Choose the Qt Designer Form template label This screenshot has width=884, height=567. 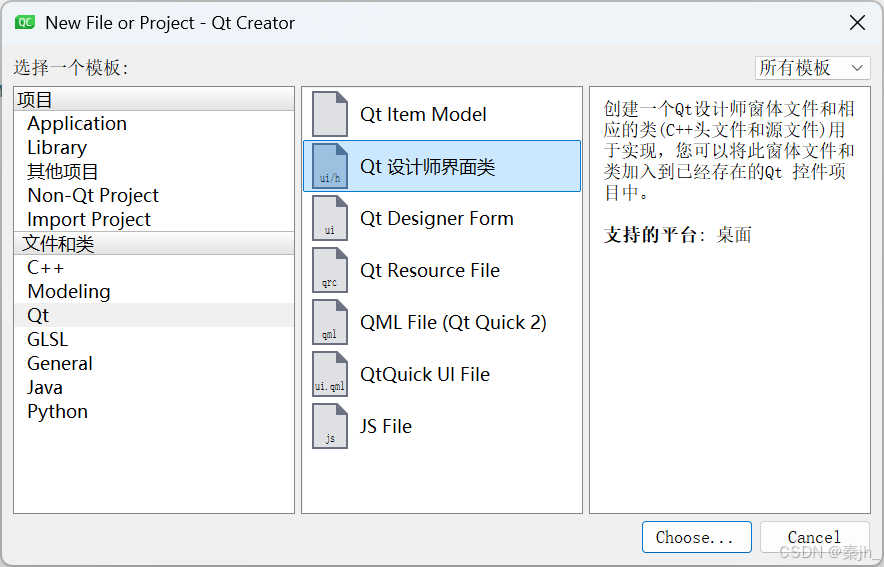coord(437,219)
